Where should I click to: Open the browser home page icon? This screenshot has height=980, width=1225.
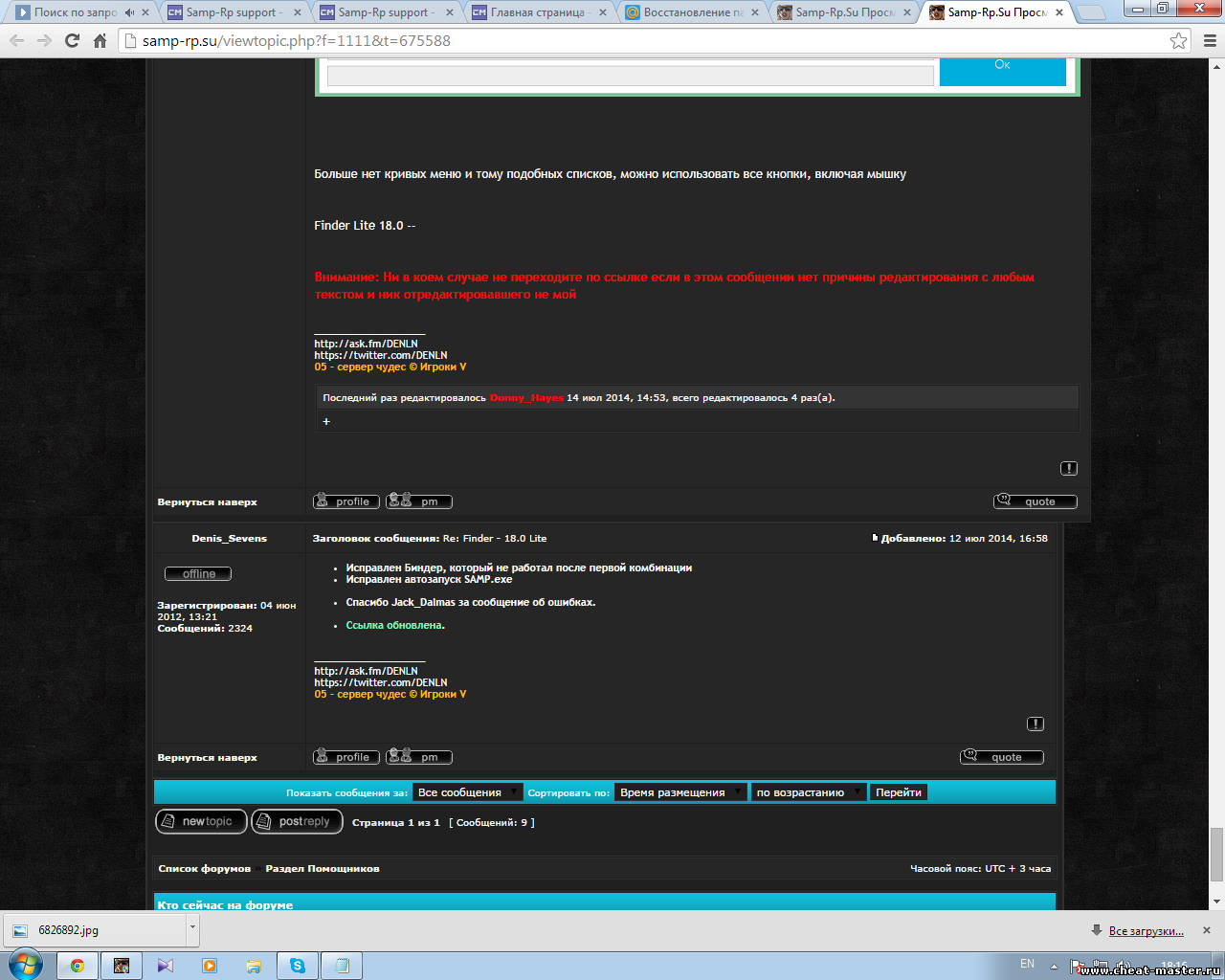coord(100,41)
